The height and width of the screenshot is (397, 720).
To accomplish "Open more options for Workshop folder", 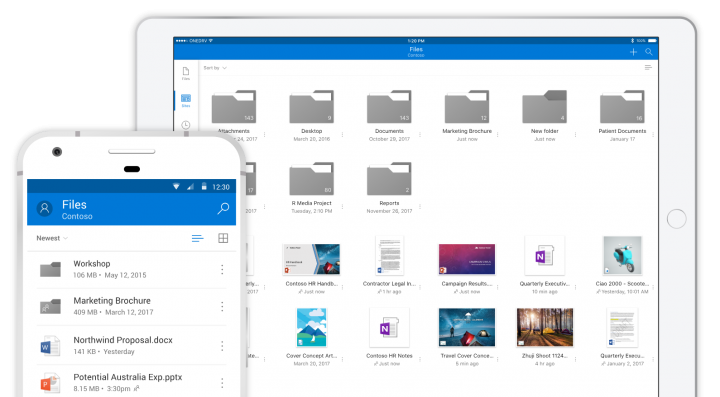I will coord(222,269).
